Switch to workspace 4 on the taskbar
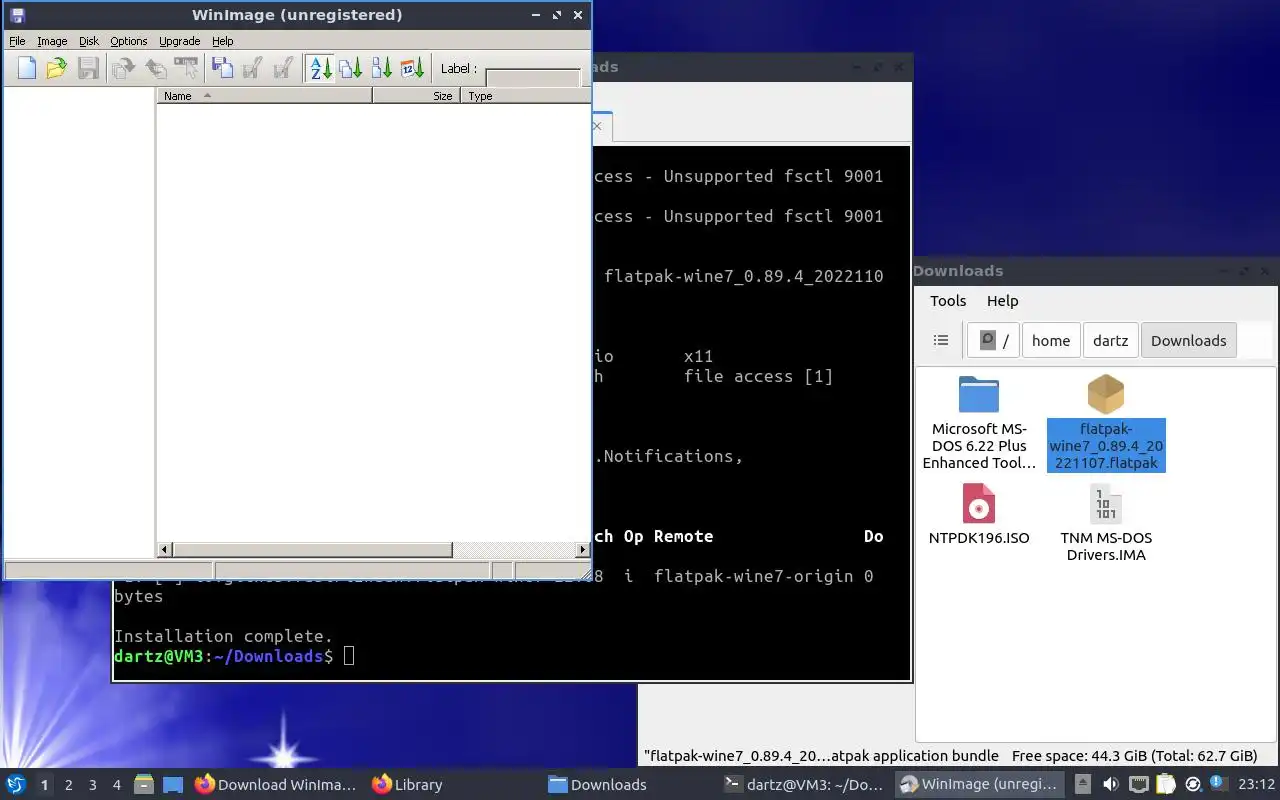 [116, 785]
